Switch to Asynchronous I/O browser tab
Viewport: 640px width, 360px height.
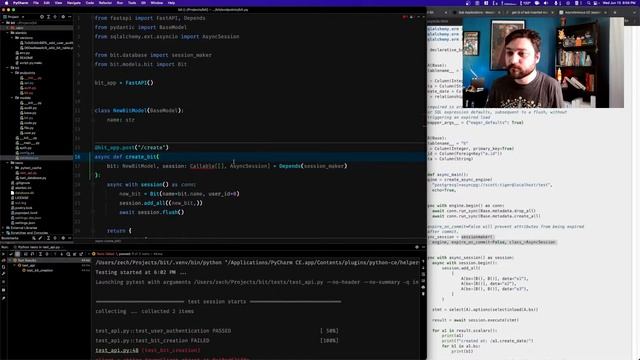pos(583,12)
